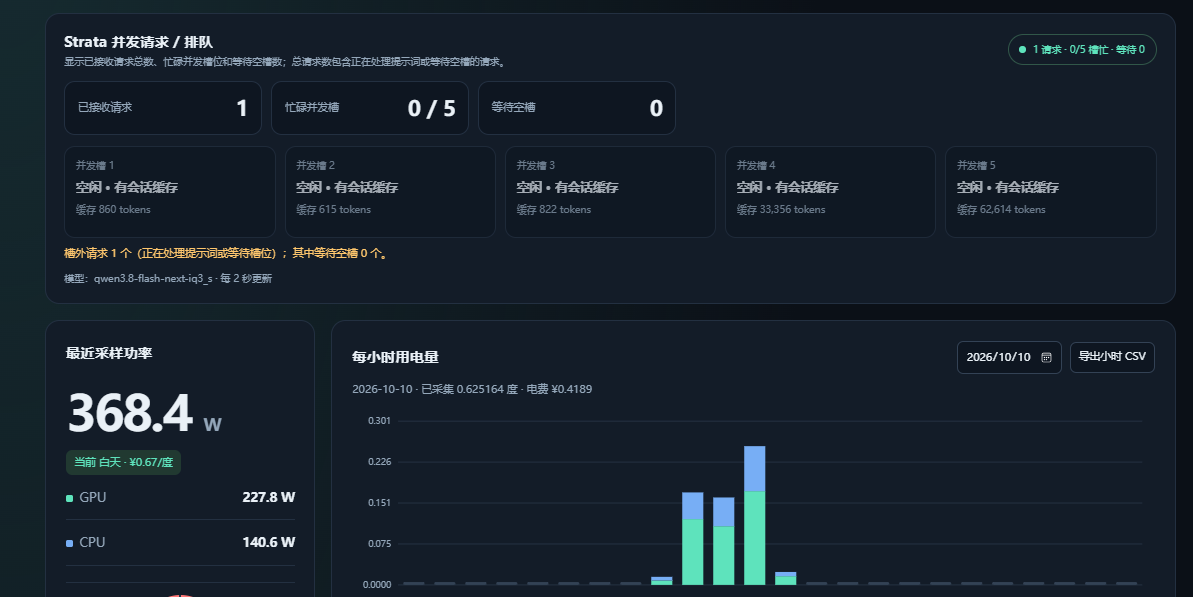Click the "缓存 615 tokens" text

tap(333, 209)
